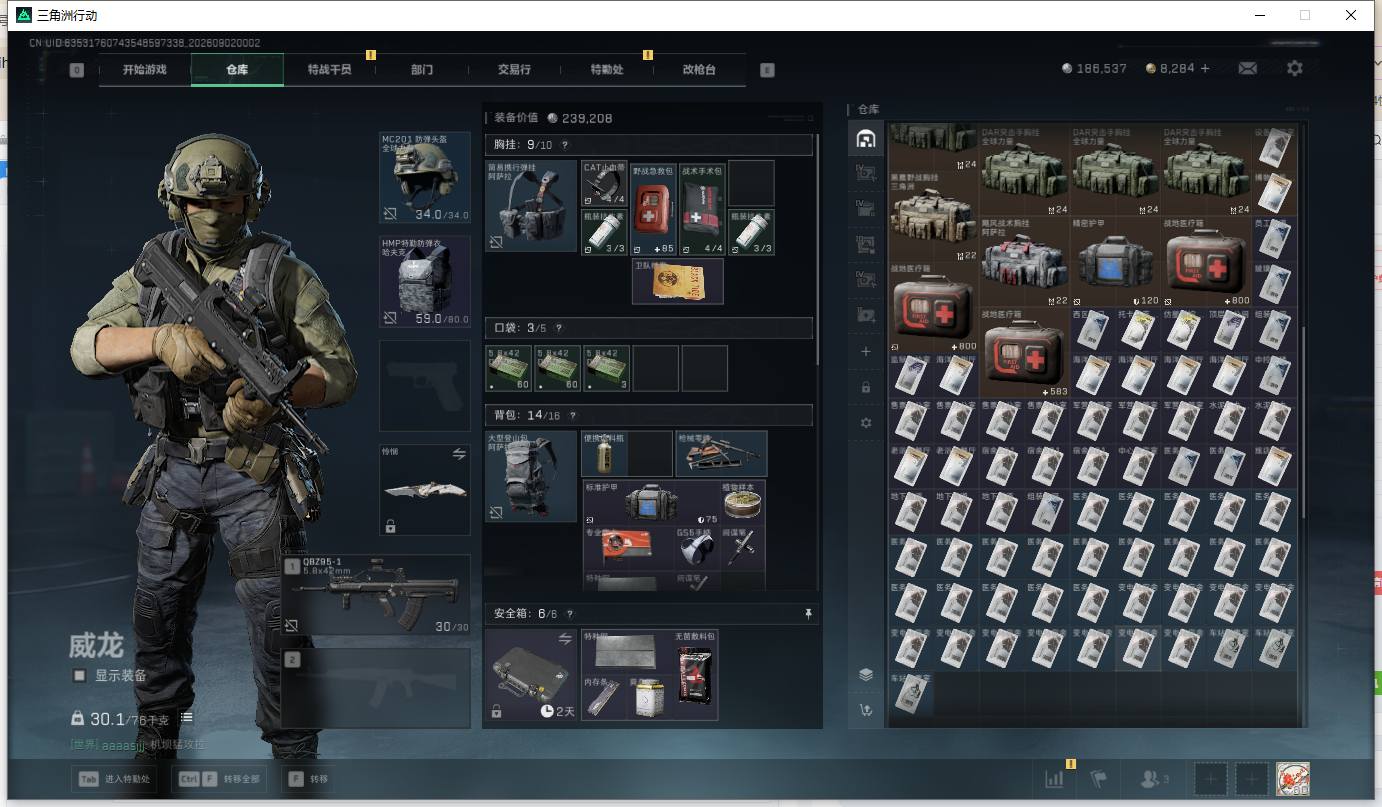Click the empty pistol slot
The width and height of the screenshot is (1382, 807).
(425, 385)
